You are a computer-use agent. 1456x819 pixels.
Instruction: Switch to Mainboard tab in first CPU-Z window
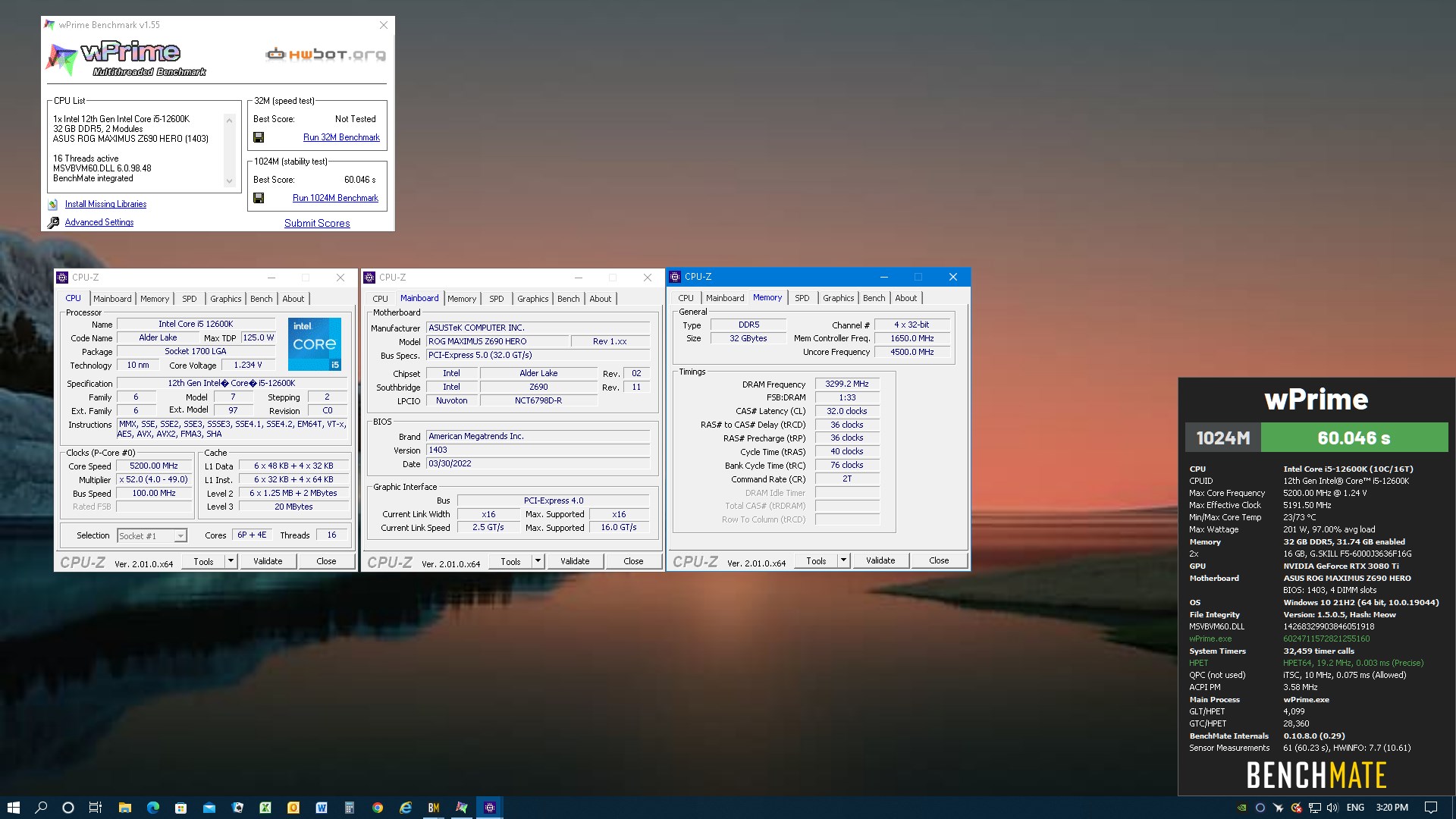point(112,299)
